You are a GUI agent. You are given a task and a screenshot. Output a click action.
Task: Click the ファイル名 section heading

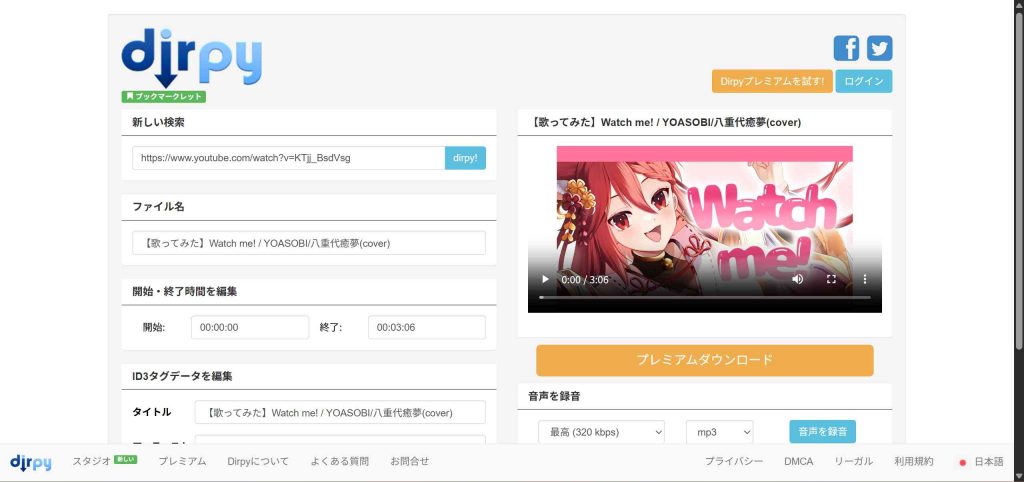(158, 206)
